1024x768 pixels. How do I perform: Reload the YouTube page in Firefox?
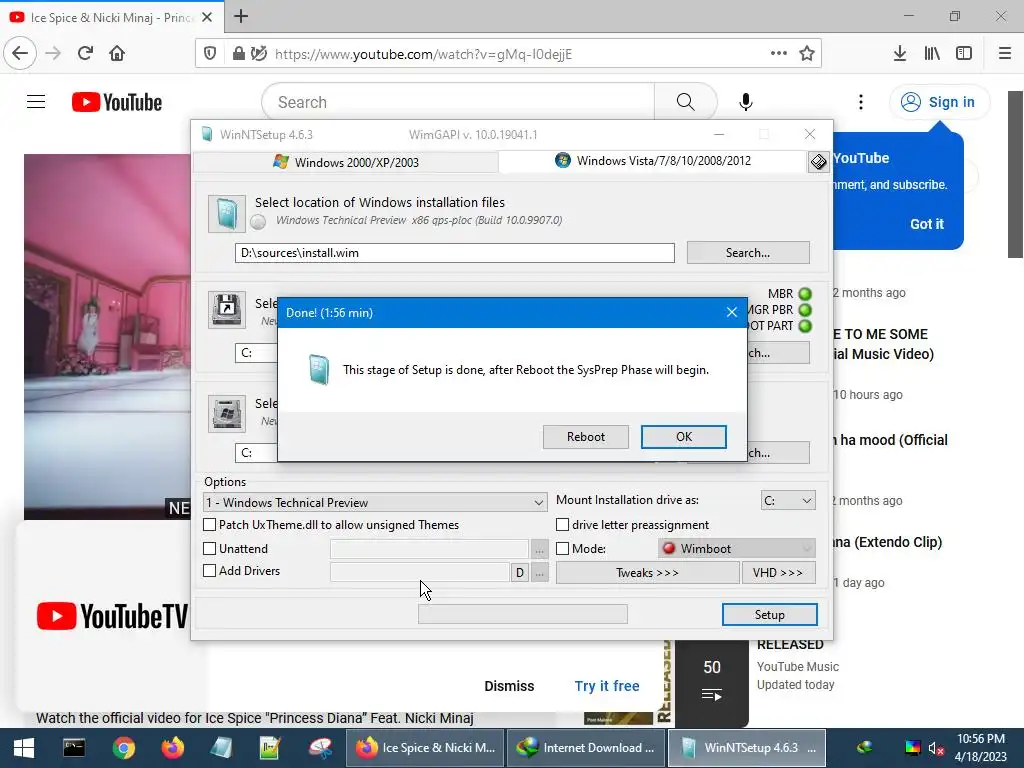pyautogui.click(x=85, y=53)
